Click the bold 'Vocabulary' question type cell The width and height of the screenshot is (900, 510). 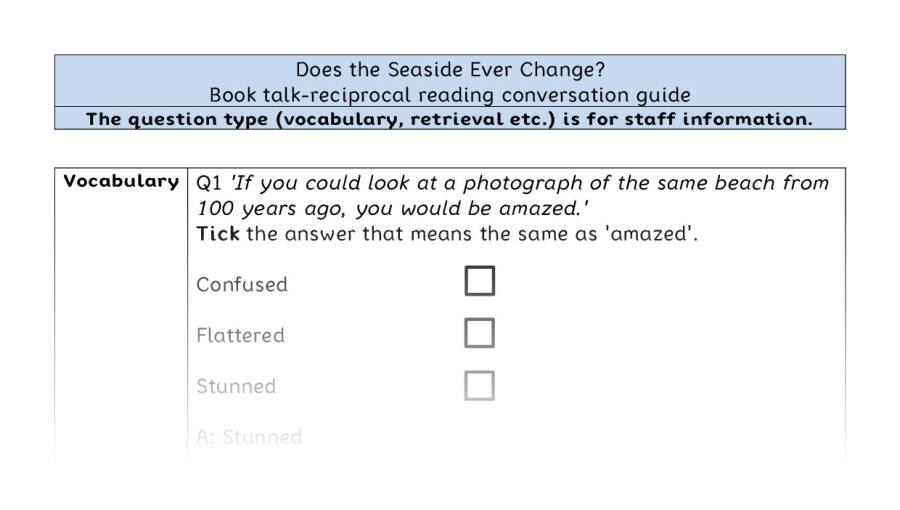(x=121, y=181)
